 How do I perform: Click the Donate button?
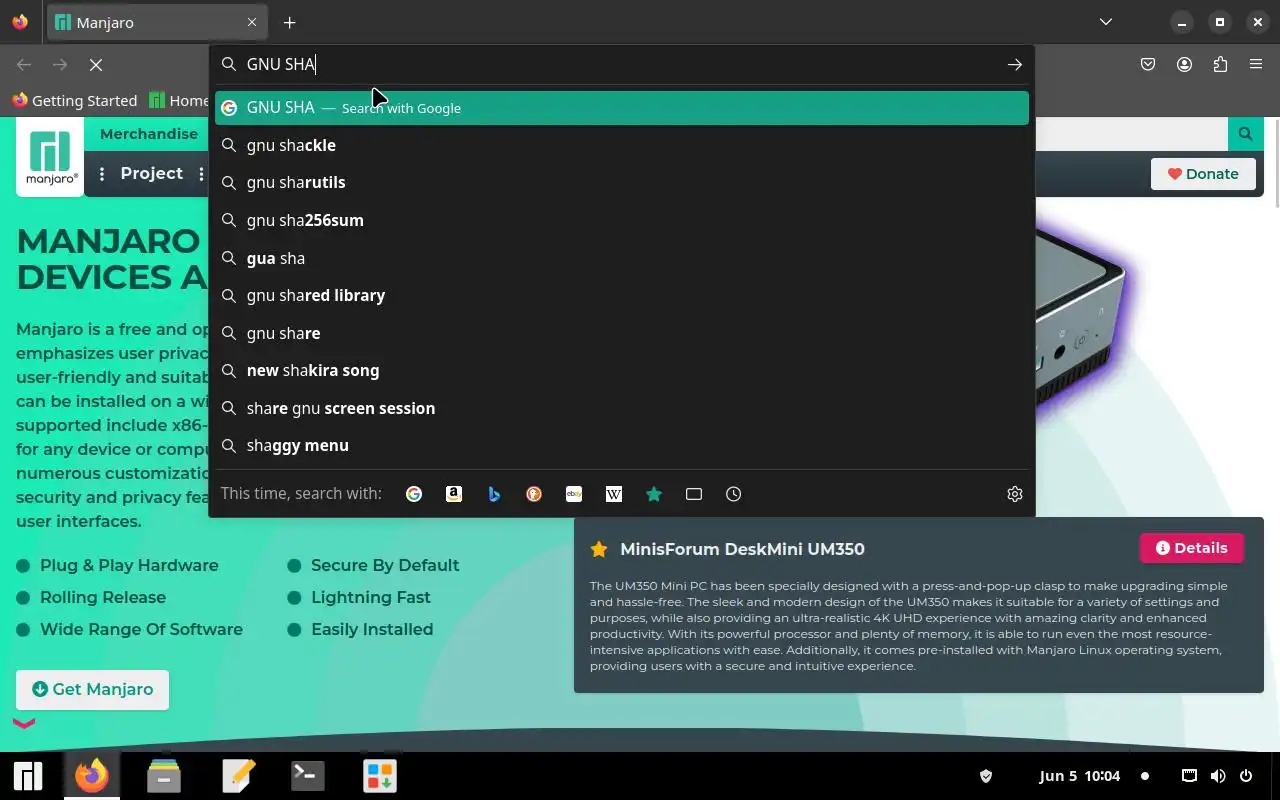1203,174
